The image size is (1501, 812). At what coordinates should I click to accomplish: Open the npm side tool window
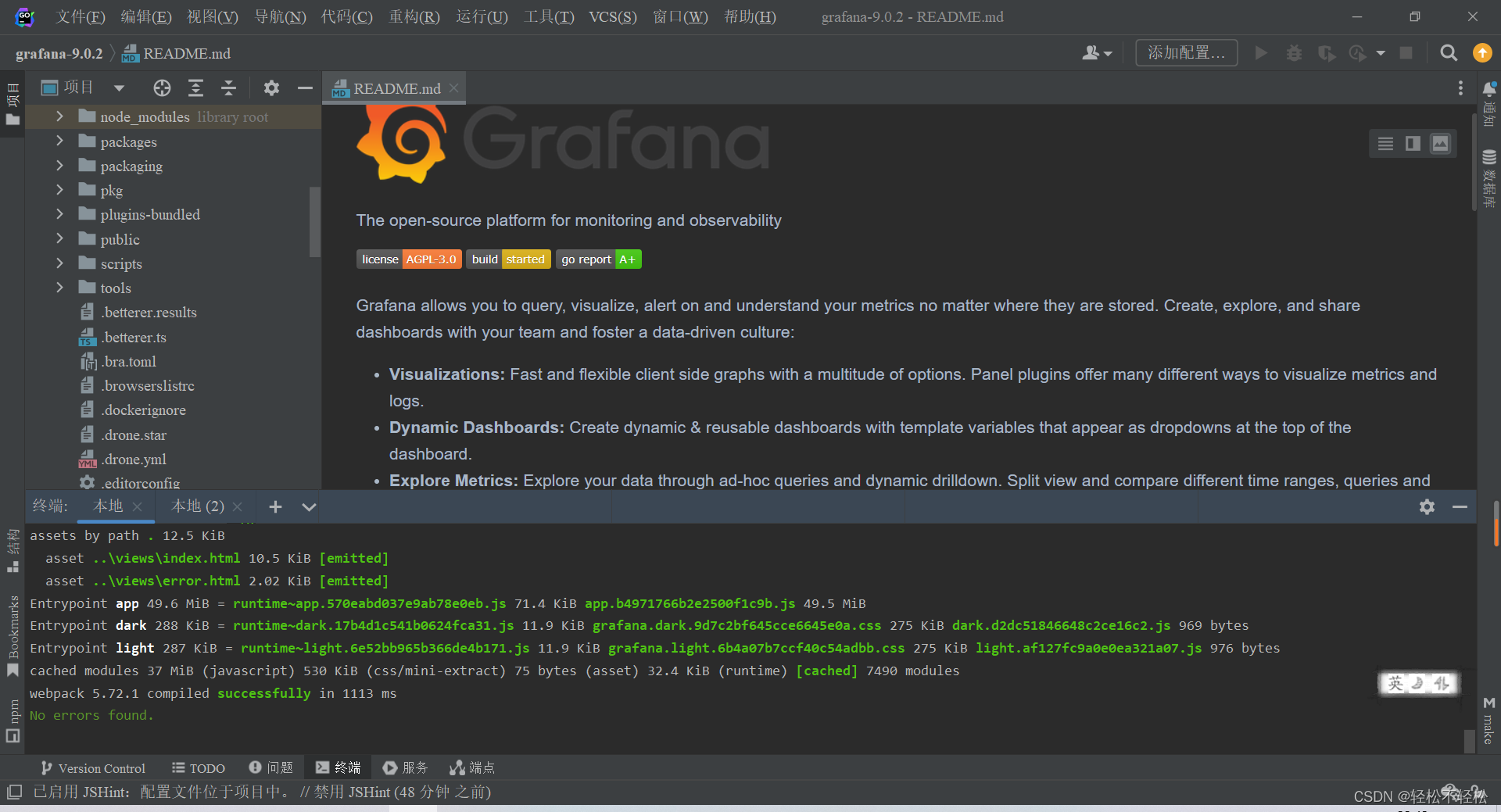[x=13, y=721]
